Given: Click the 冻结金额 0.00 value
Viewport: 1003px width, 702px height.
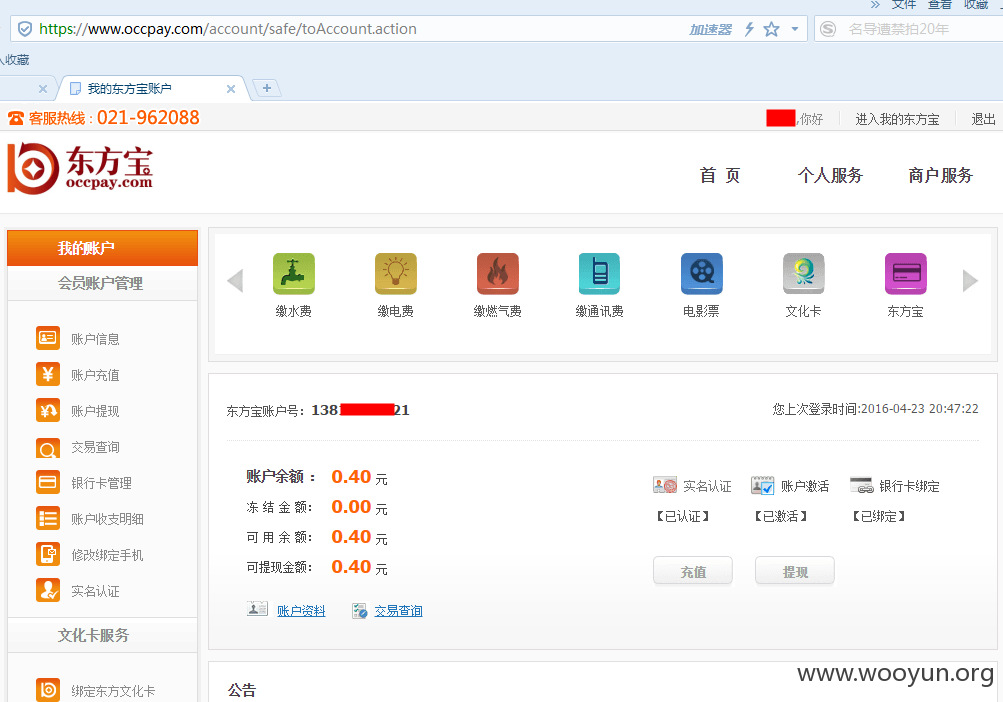Looking at the screenshot, I should [351, 507].
